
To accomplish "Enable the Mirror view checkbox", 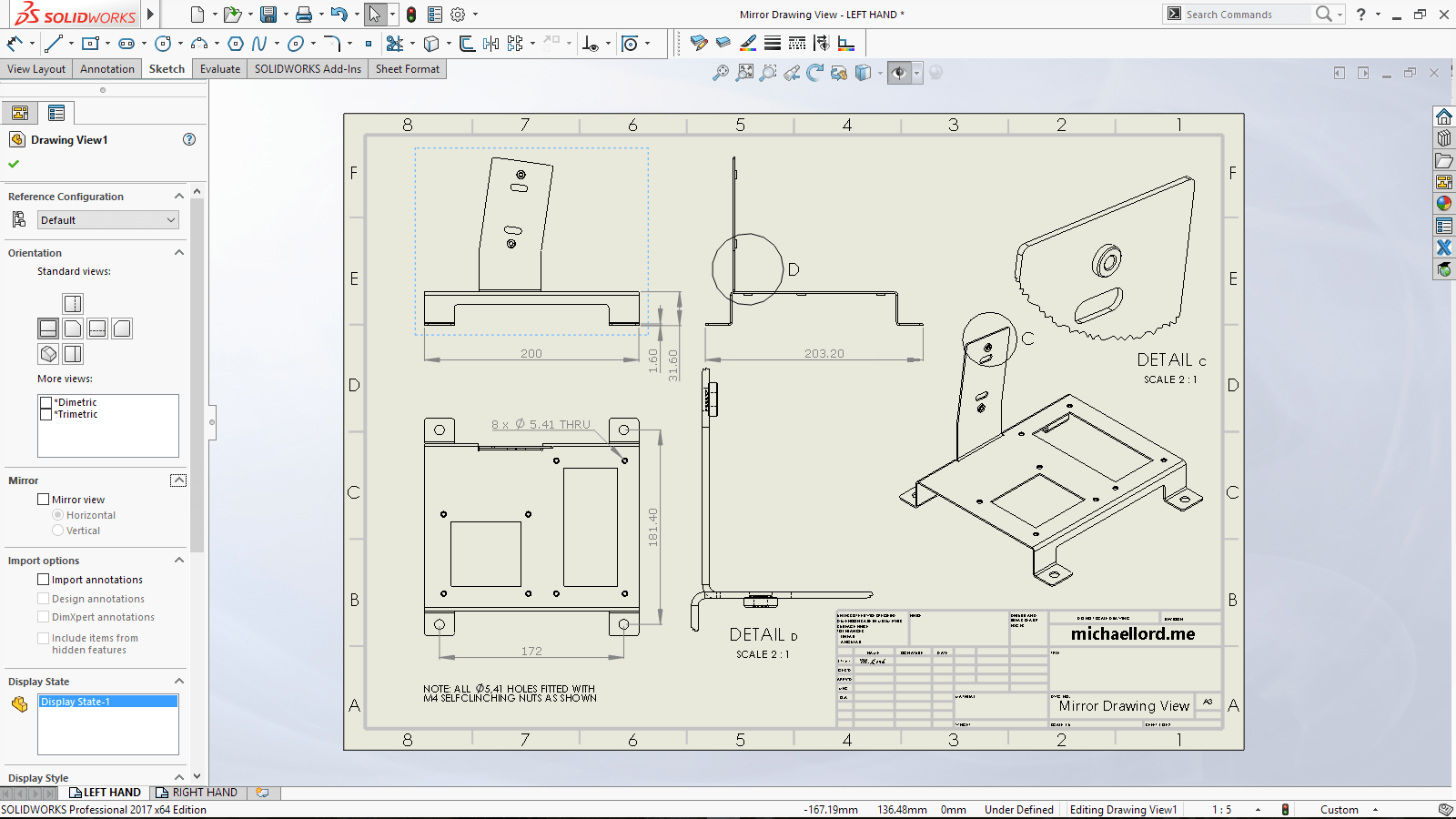I will pos(43,500).
